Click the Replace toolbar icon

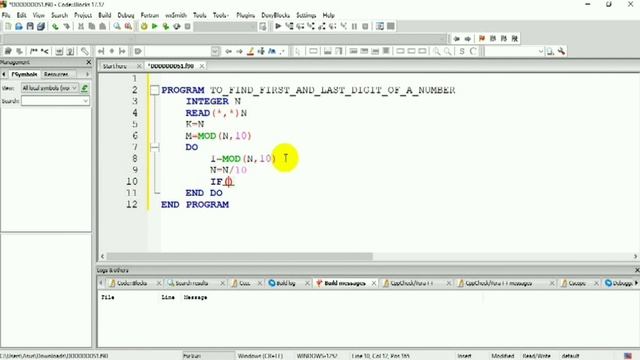pos(128,27)
